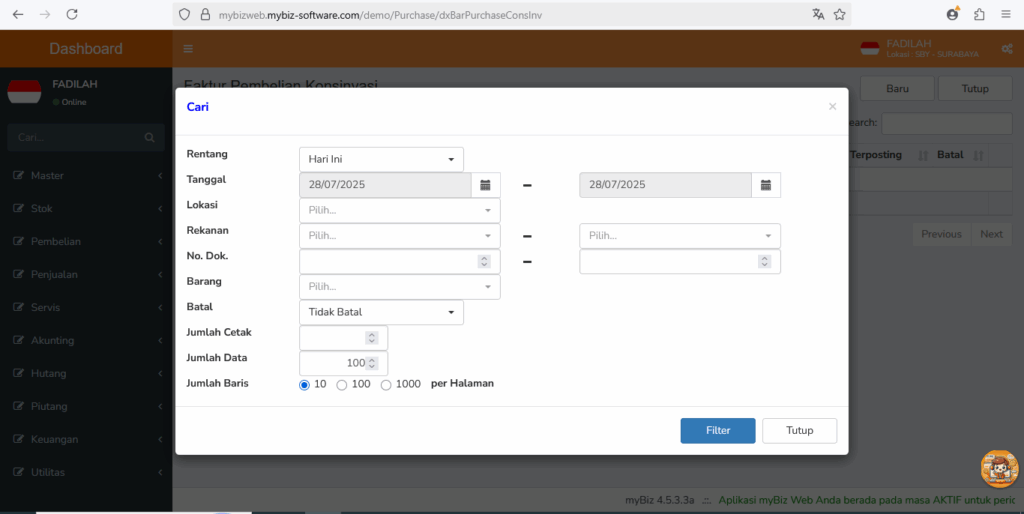The height and width of the screenshot is (514, 1024).
Task: Click the browser back arrow
Action: (18, 14)
